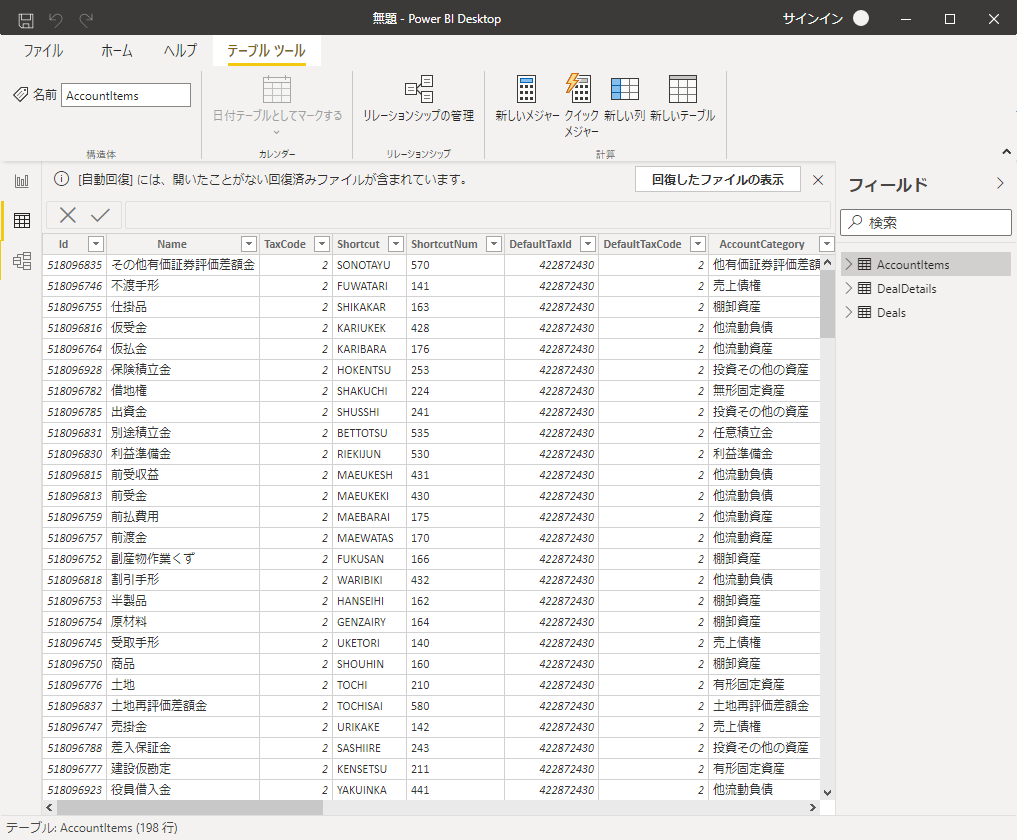
Task: Open the Shortcut column filter dropdown
Action: (x=396, y=244)
